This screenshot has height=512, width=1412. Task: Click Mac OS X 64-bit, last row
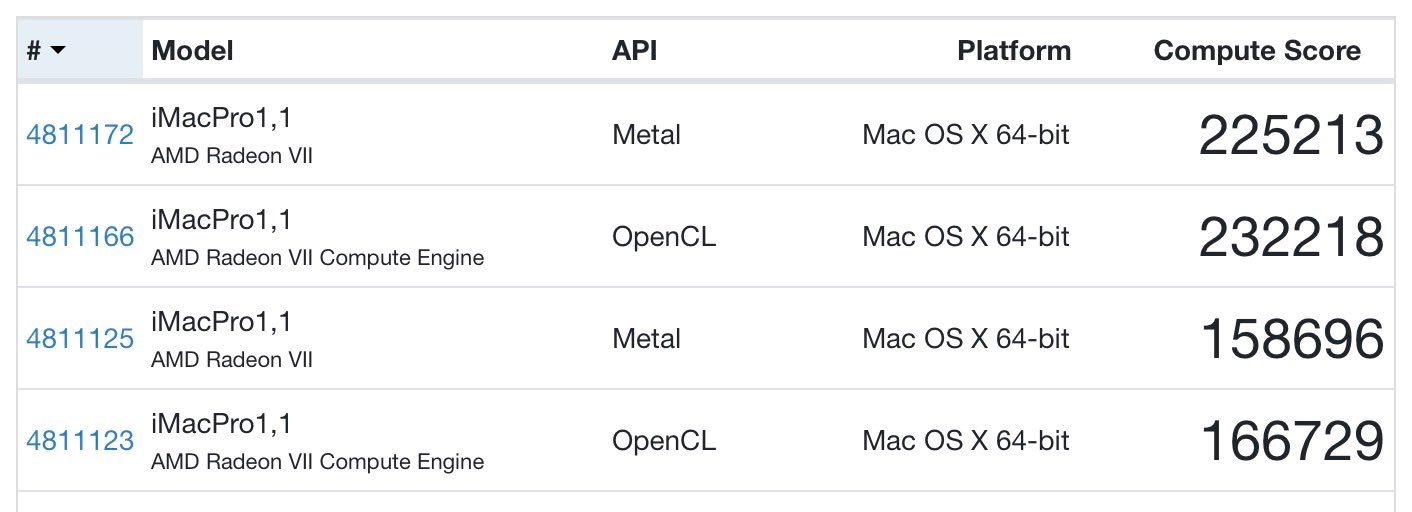pos(966,441)
